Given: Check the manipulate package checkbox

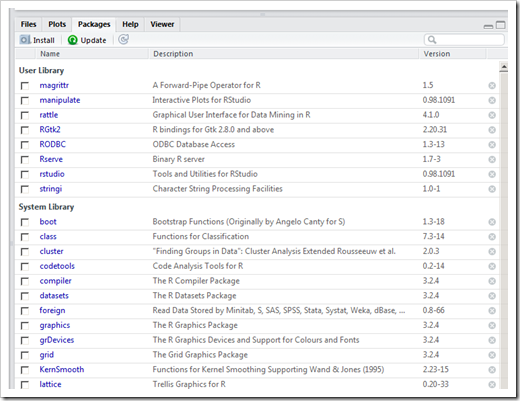Looking at the screenshot, I should point(25,100).
